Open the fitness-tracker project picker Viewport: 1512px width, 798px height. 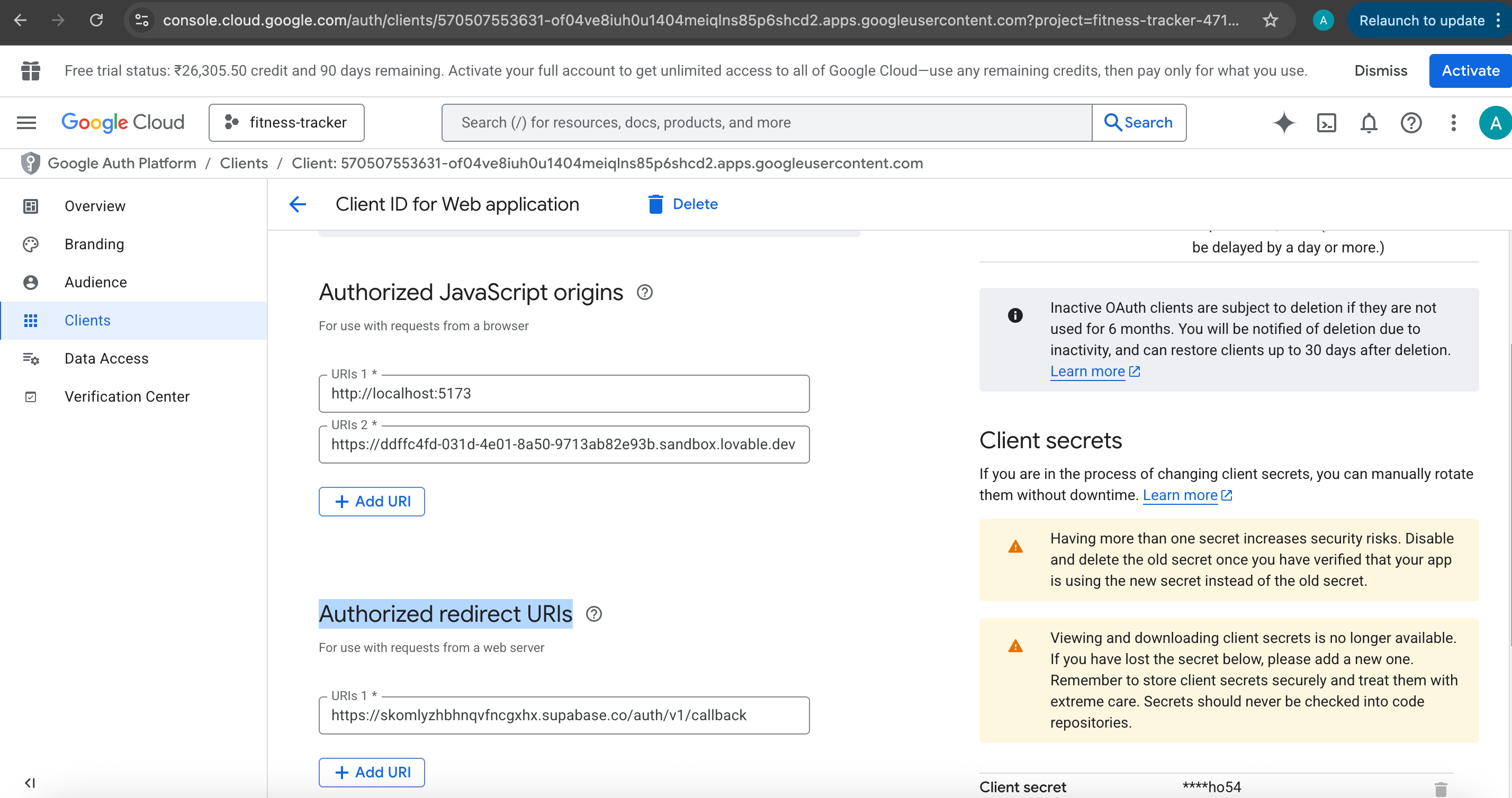[286, 123]
